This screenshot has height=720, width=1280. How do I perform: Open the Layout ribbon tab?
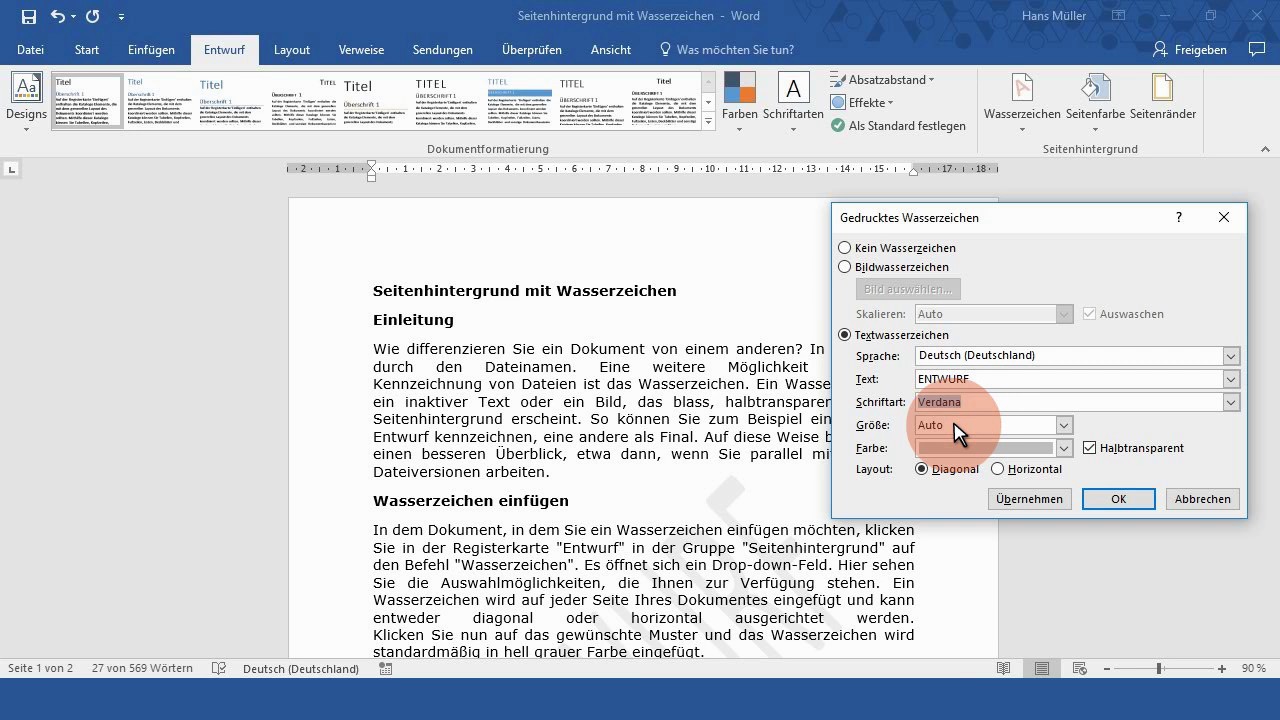[292, 49]
